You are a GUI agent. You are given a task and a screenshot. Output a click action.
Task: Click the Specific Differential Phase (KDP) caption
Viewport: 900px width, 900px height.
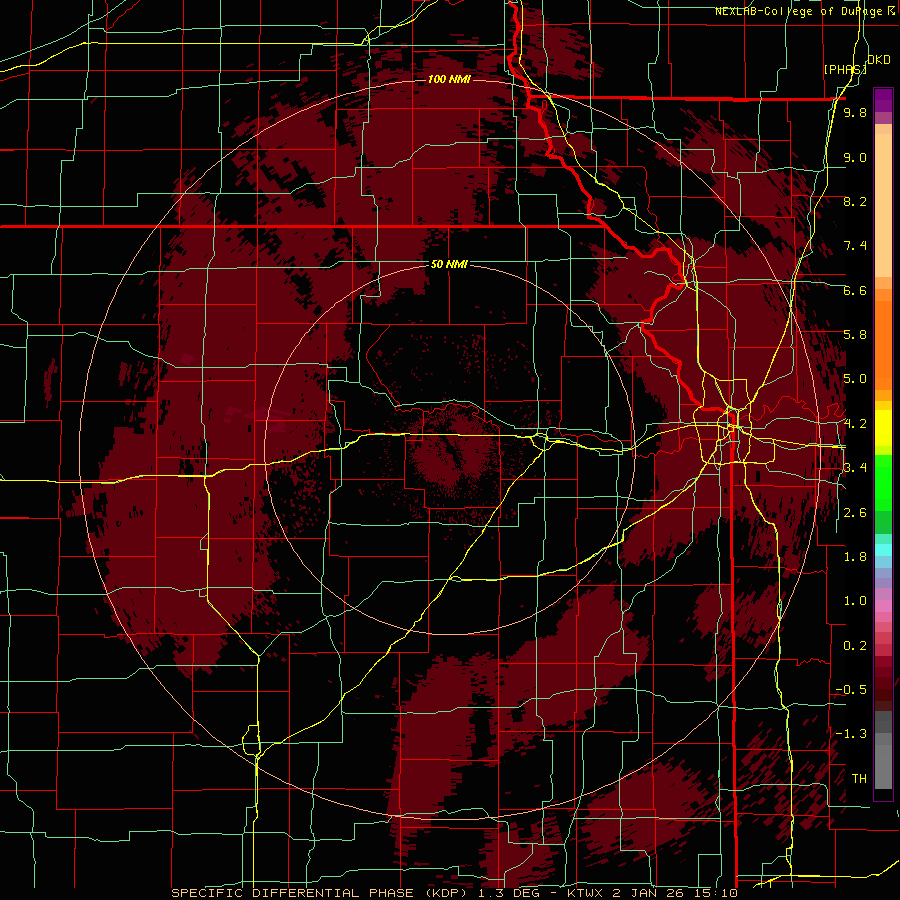click(x=454, y=893)
